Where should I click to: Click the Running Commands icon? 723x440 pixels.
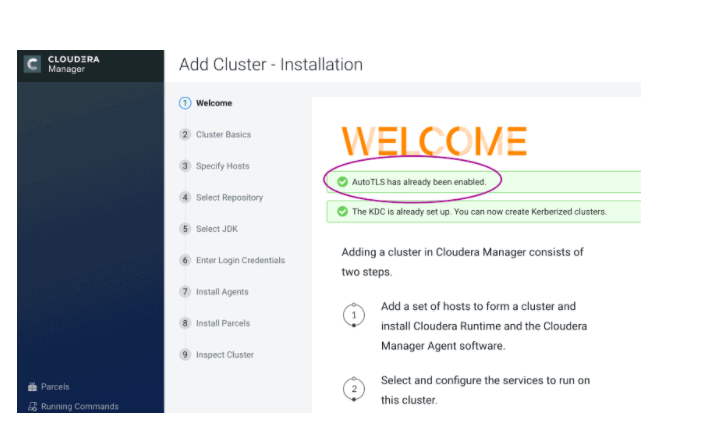[32, 406]
